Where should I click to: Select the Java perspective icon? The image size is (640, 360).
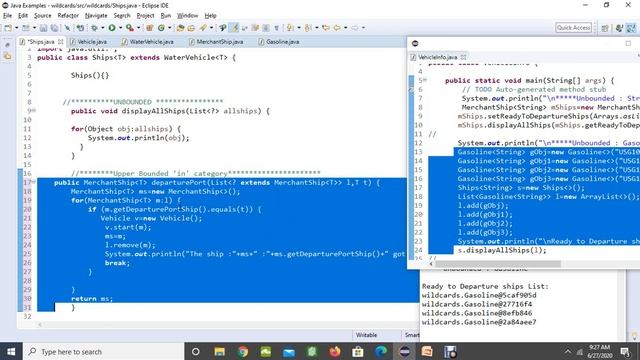click(x=631, y=28)
